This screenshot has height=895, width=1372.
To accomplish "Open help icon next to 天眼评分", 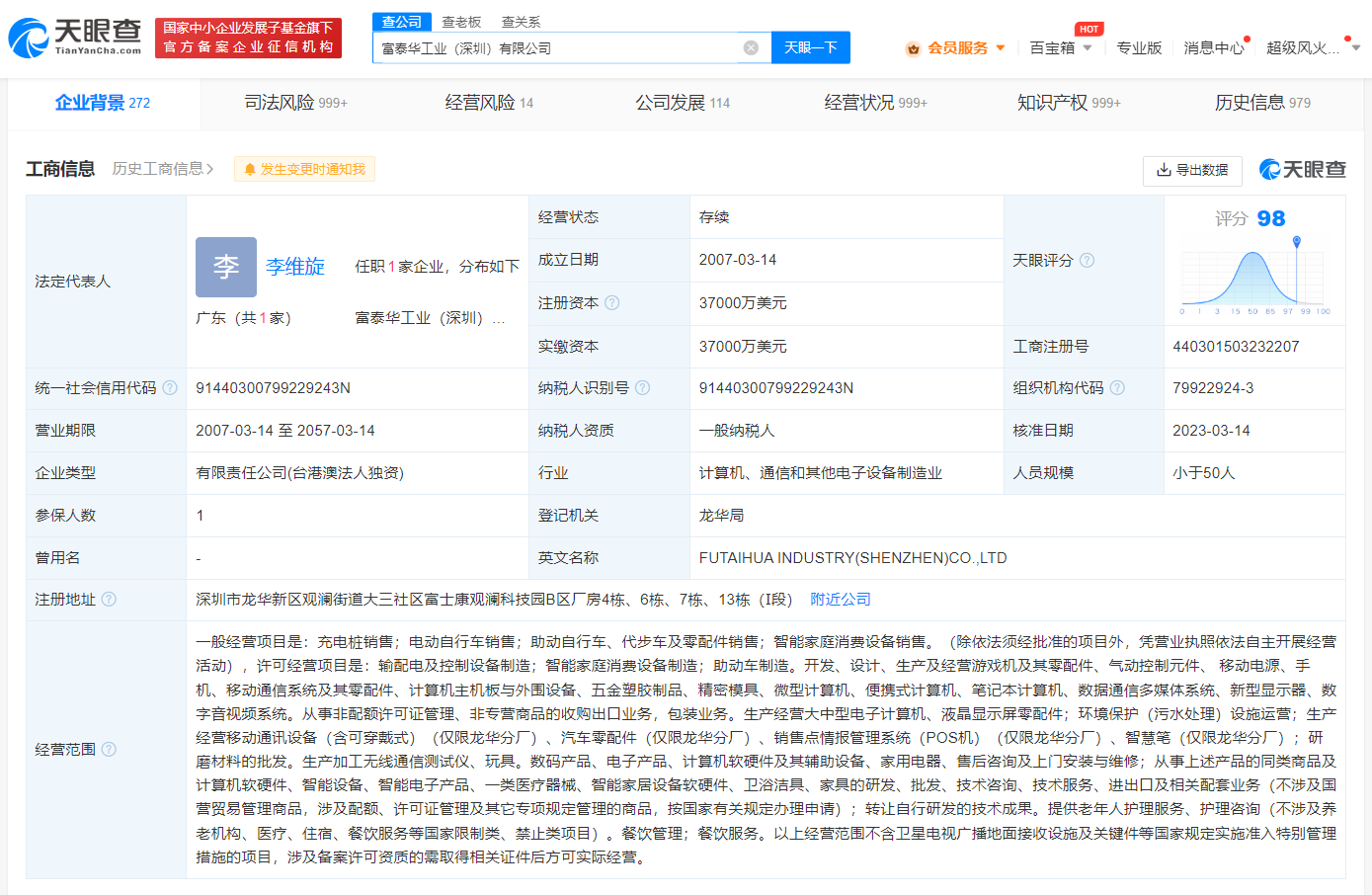I will [1087, 260].
